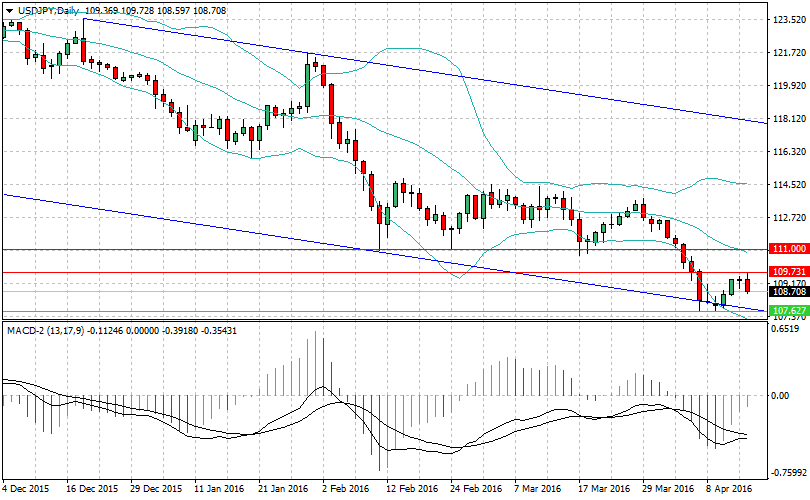Click the -0.75992 MACD scale value
Screen dimensions: 810x500
point(788,472)
